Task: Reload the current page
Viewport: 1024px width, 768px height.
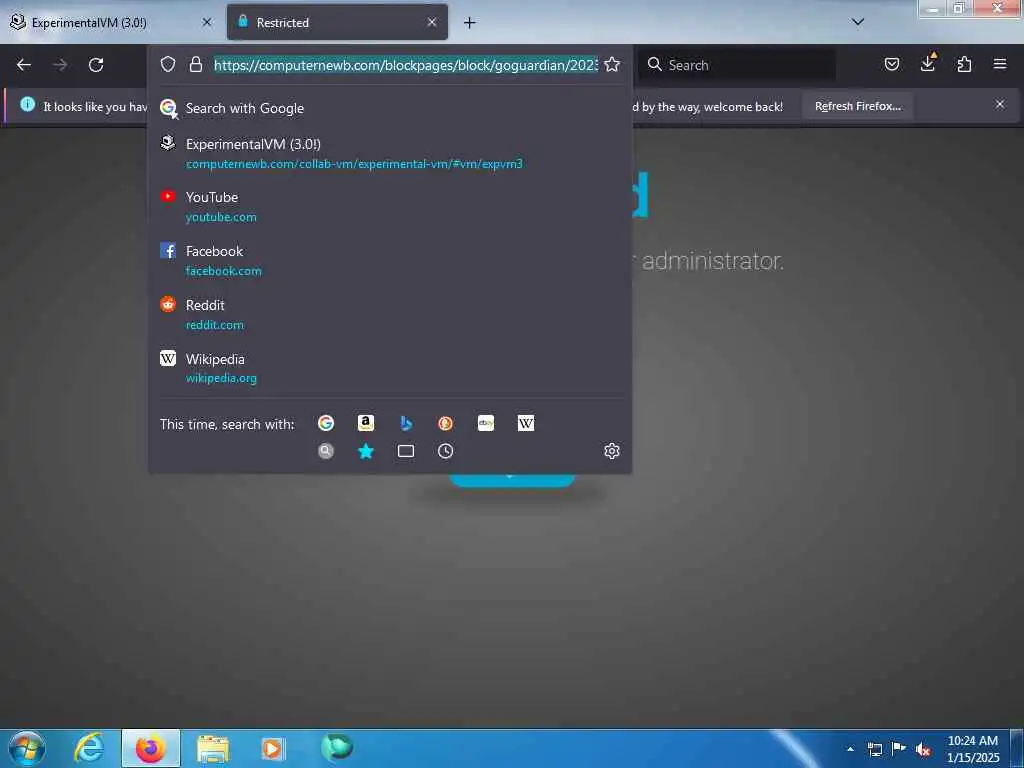Action: coord(96,65)
